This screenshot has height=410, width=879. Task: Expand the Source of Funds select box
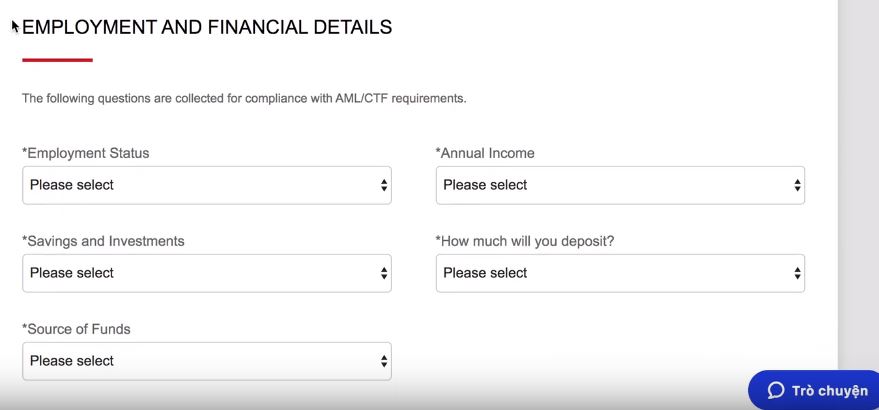pos(207,361)
